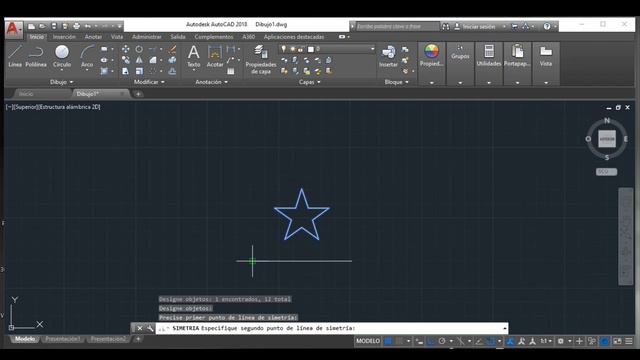Expand the Capas panel
This screenshot has height=360, width=640.
[x=309, y=82]
